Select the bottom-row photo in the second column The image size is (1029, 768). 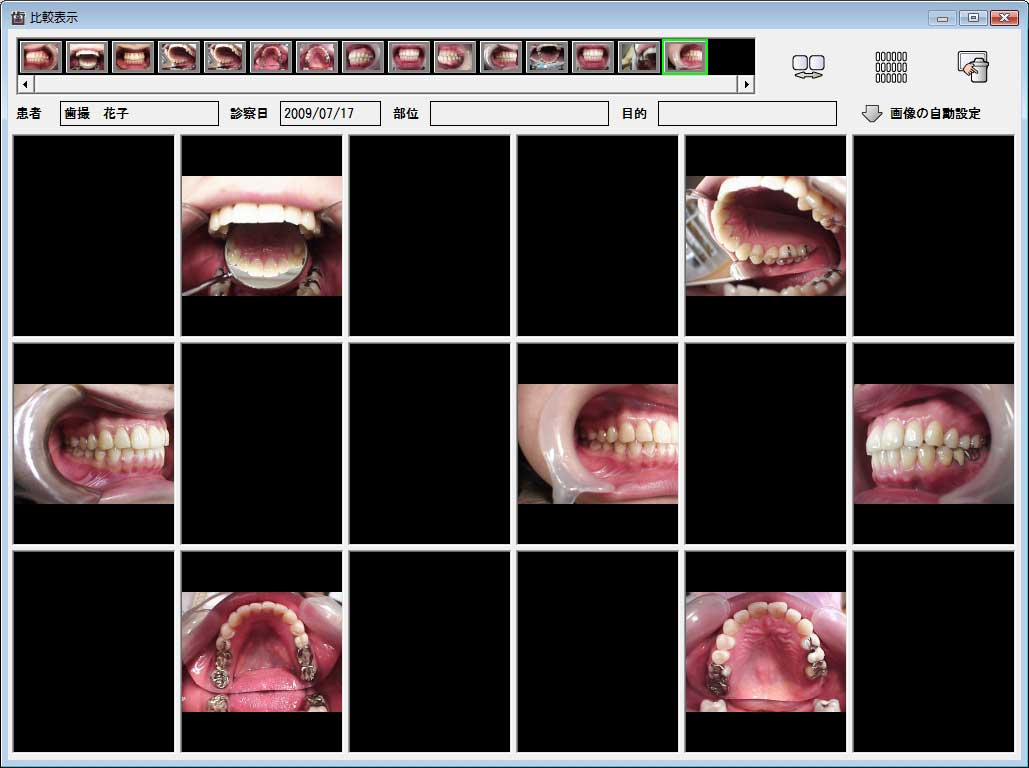pyautogui.click(x=262, y=652)
